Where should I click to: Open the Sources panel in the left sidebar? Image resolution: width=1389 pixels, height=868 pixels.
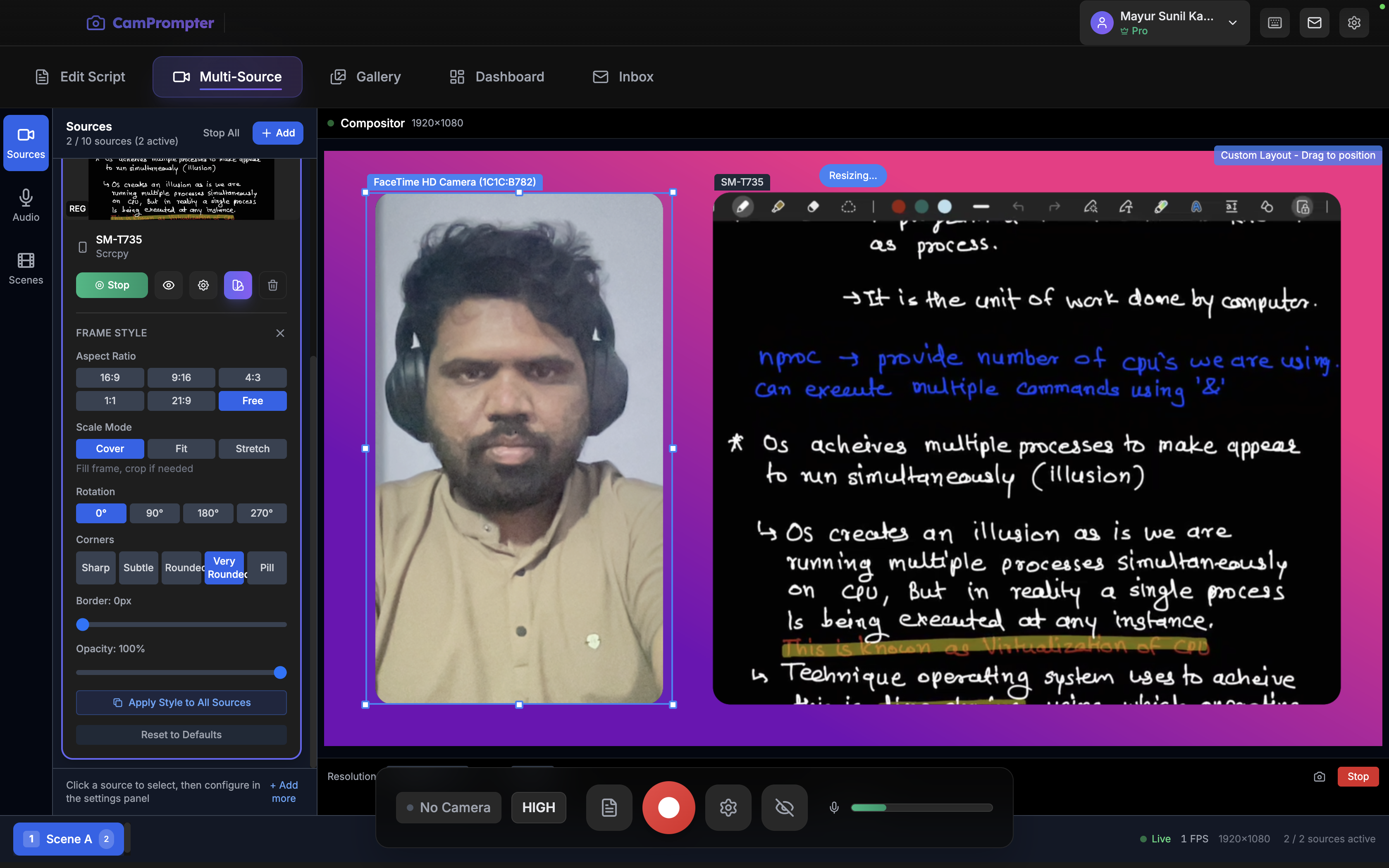click(x=25, y=142)
